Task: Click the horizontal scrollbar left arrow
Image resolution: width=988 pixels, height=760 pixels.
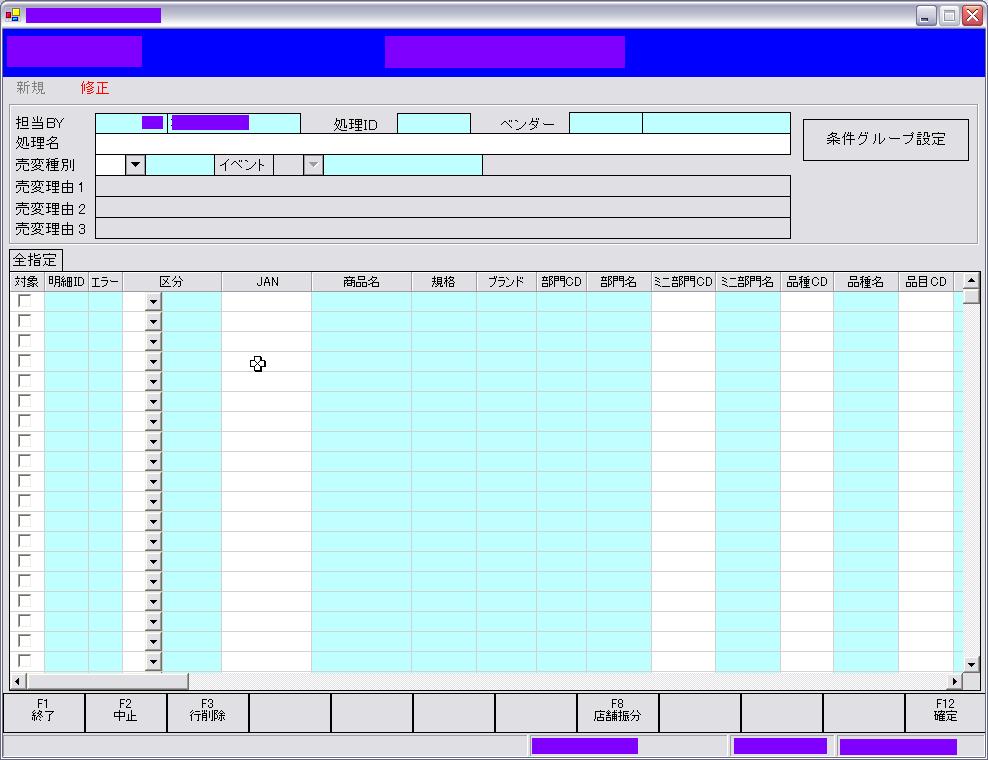Action: pyautogui.click(x=17, y=681)
